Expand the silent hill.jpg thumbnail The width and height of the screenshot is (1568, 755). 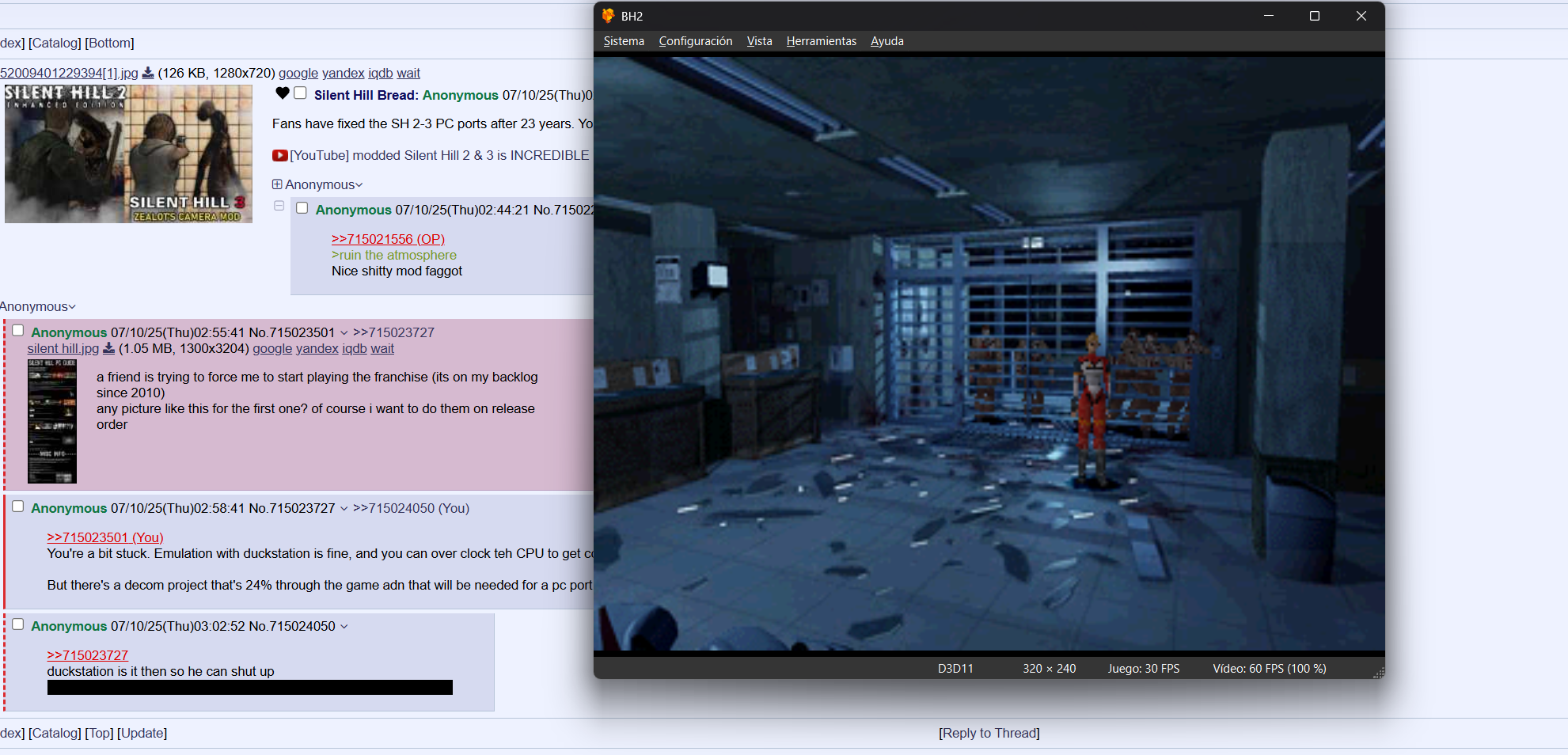click(x=52, y=421)
